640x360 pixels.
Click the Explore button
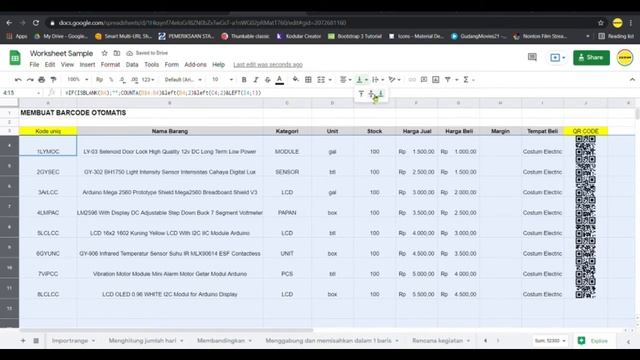point(594,340)
